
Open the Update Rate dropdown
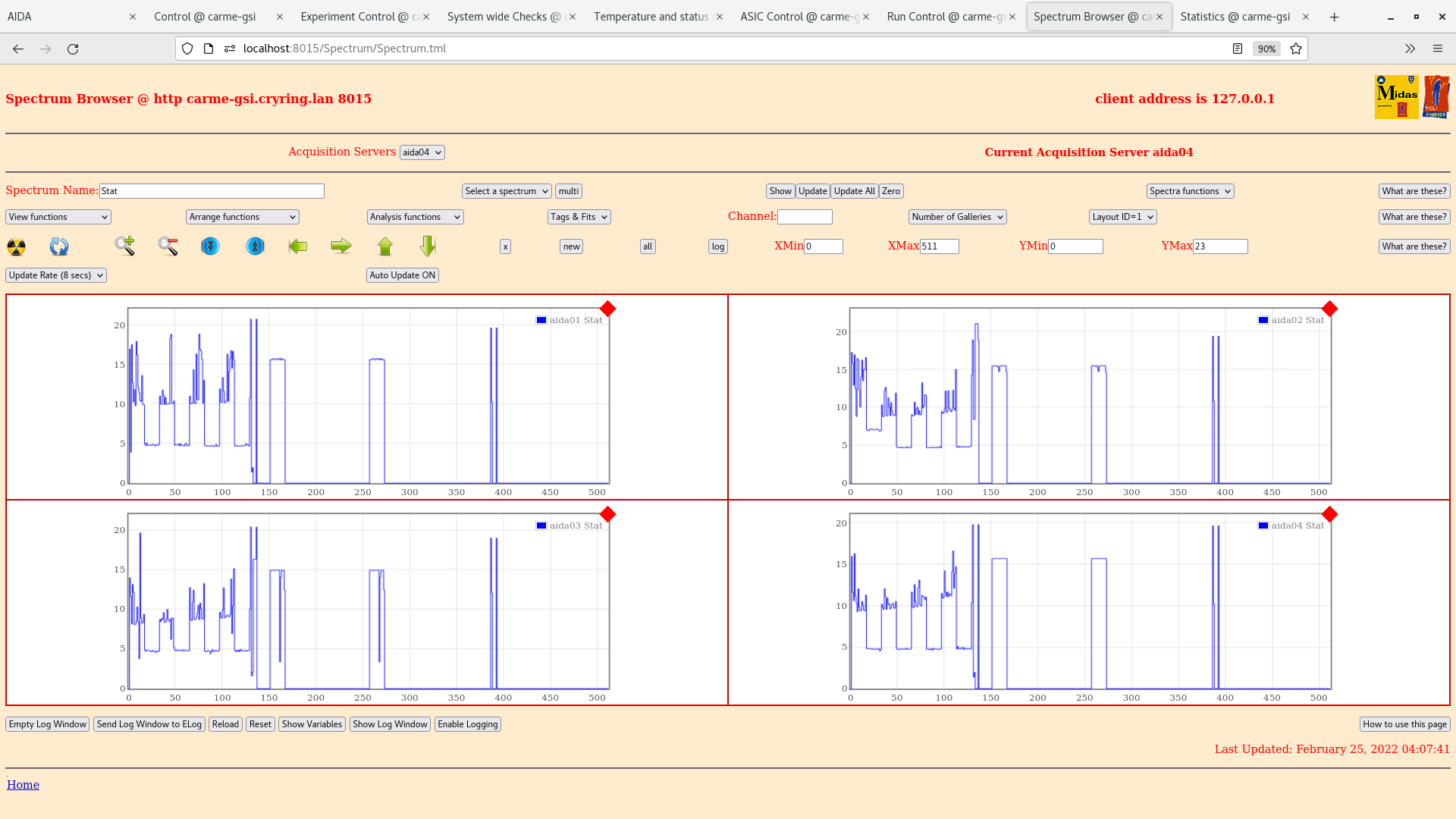(x=55, y=275)
